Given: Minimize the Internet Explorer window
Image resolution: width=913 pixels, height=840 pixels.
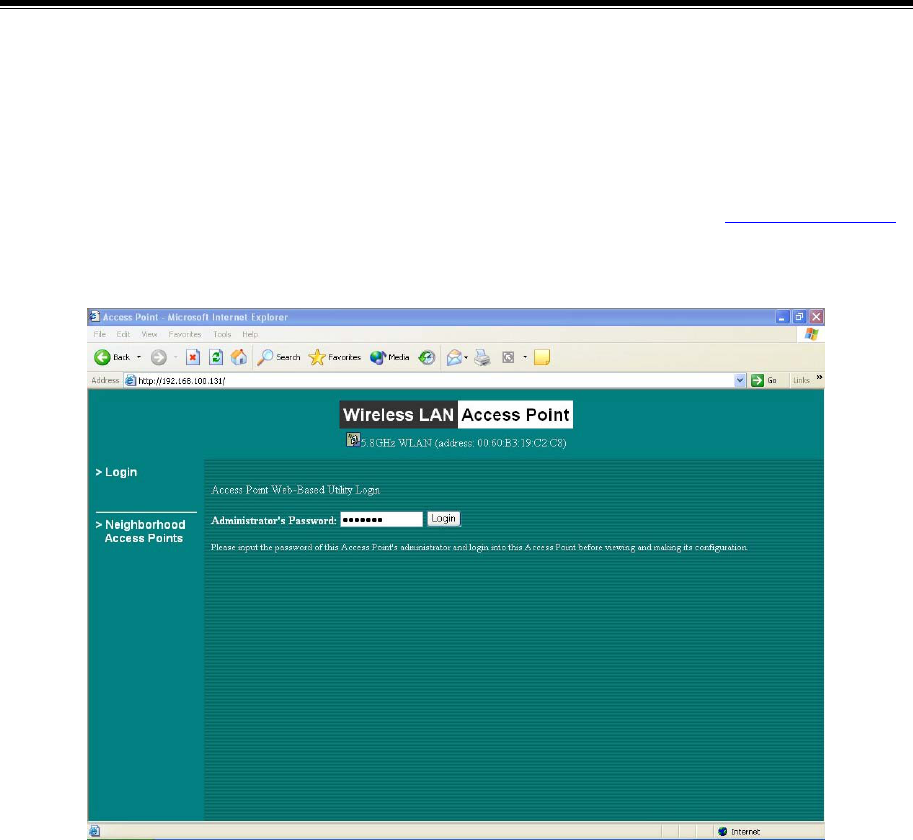Looking at the screenshot, I should [x=783, y=317].
